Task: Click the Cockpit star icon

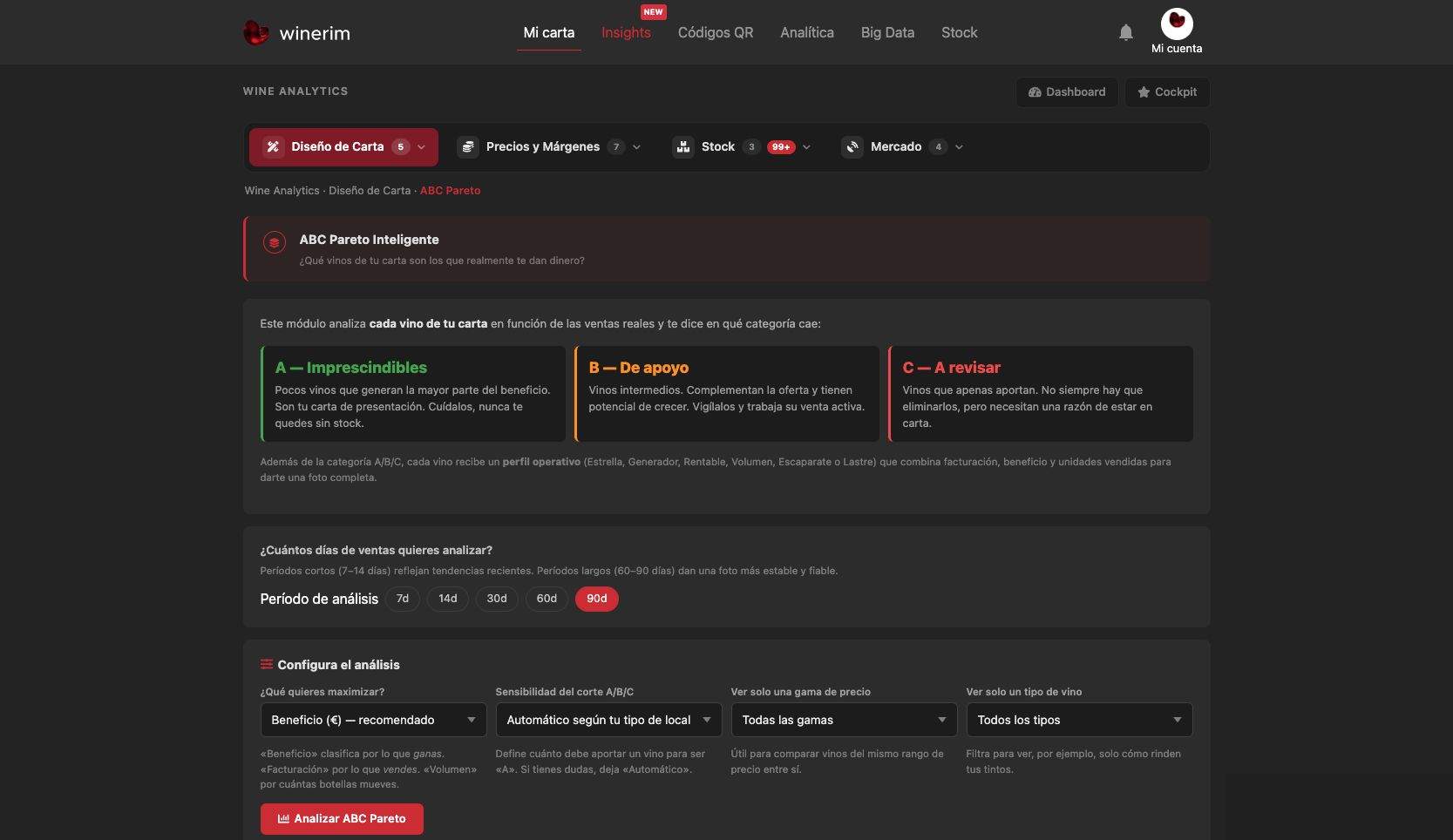Action: (x=1144, y=91)
